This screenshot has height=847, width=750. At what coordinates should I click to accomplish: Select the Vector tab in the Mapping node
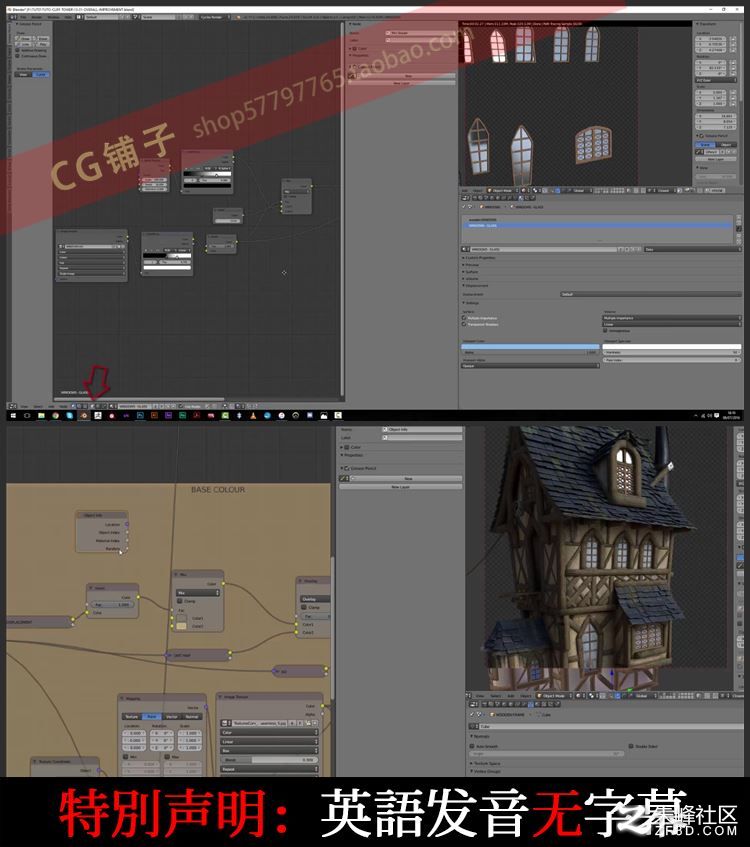point(172,717)
